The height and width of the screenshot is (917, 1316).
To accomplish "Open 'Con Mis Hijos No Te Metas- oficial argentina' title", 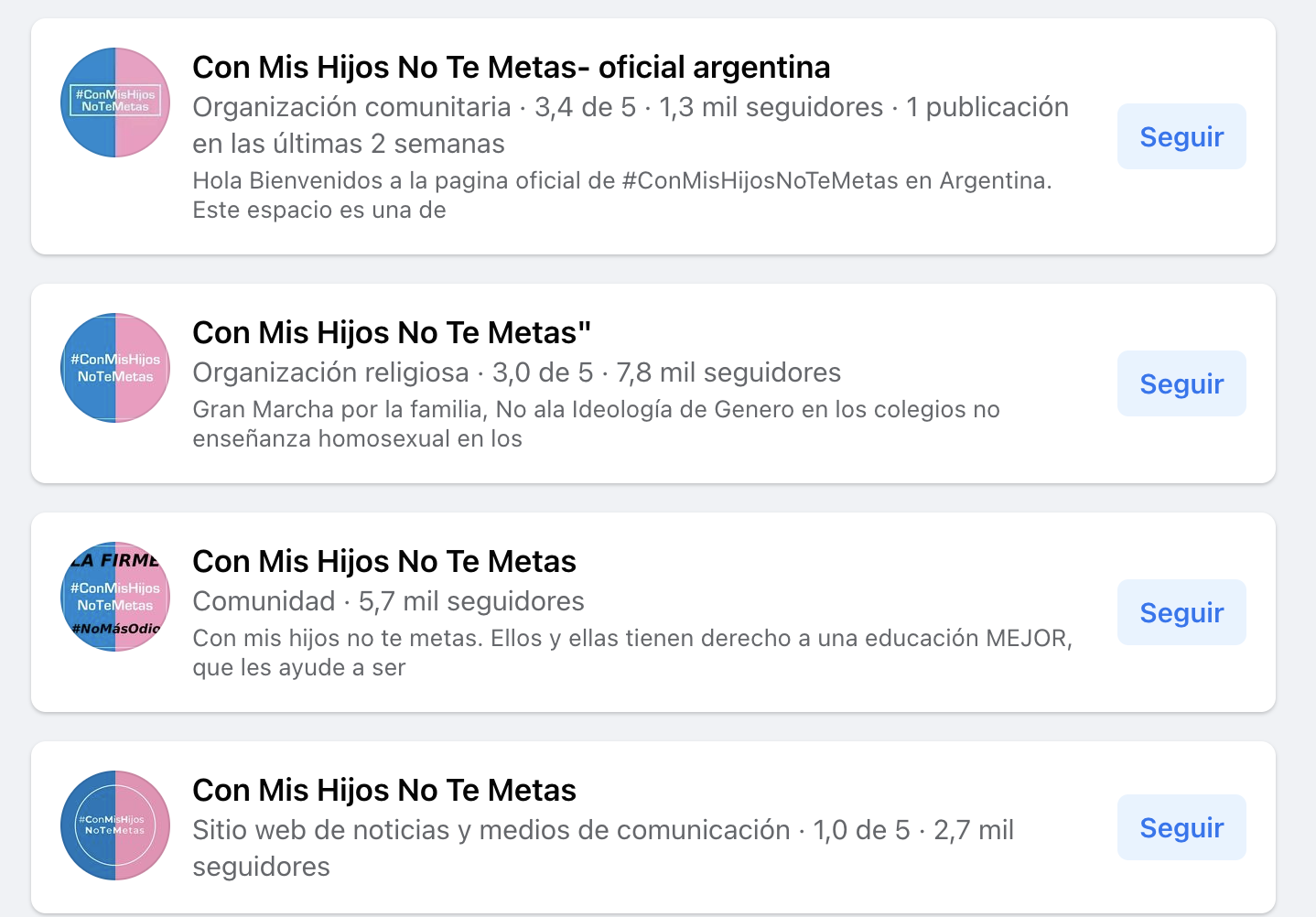I will click(511, 68).
